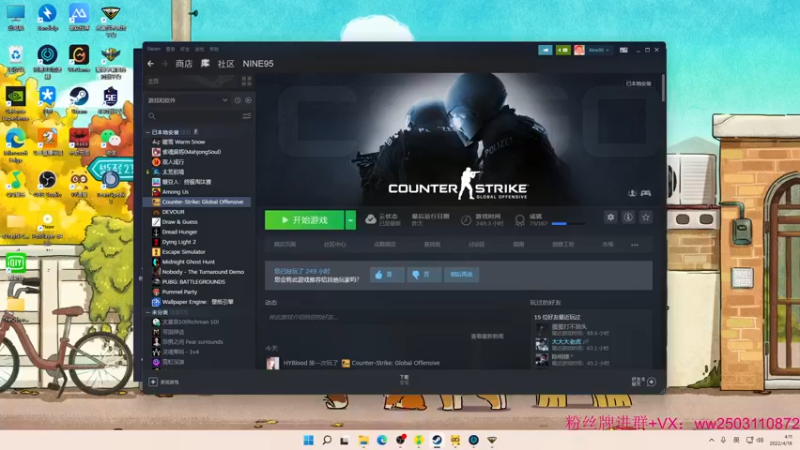Click the cloud status icon
This screenshot has width=800, height=450.
(371, 220)
